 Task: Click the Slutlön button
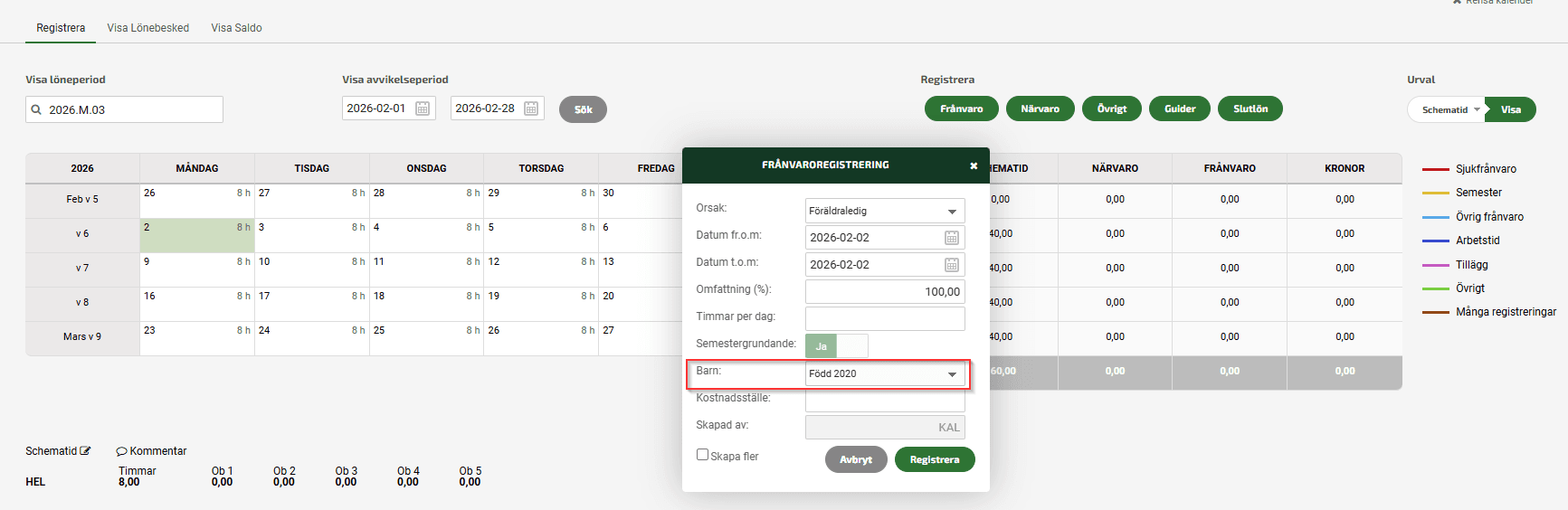(1250, 109)
